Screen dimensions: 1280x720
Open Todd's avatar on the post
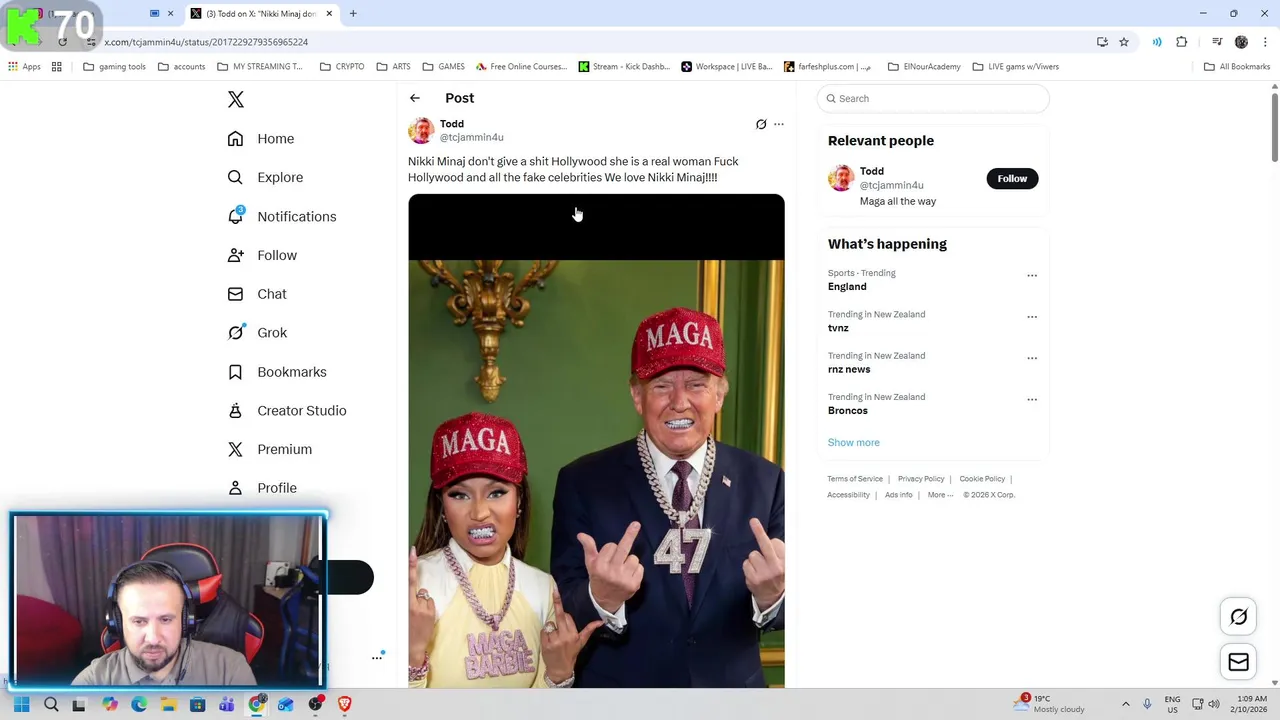(421, 130)
